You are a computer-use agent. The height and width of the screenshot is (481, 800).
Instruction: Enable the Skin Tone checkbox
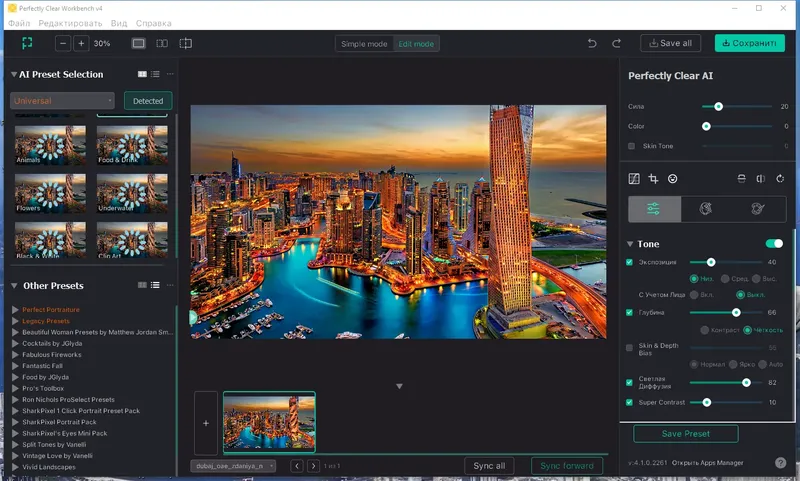[631, 146]
